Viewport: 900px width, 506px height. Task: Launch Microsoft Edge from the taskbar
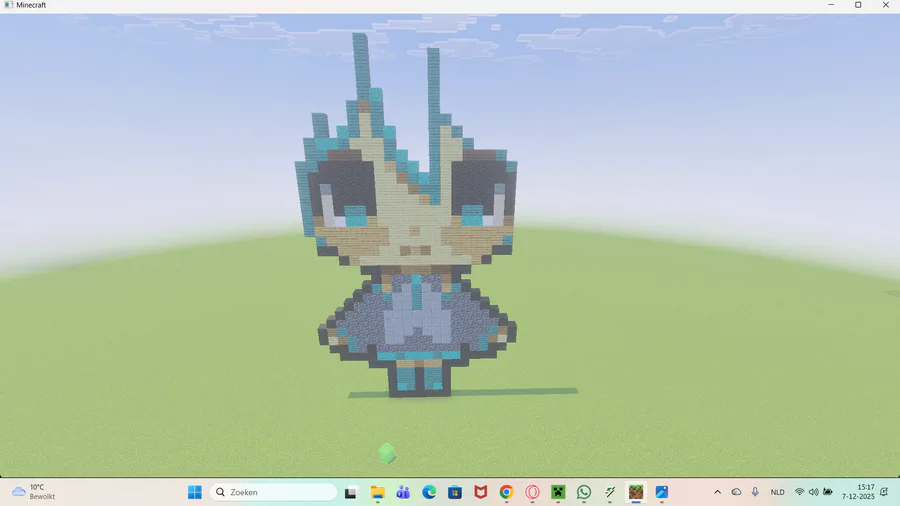tap(429, 492)
